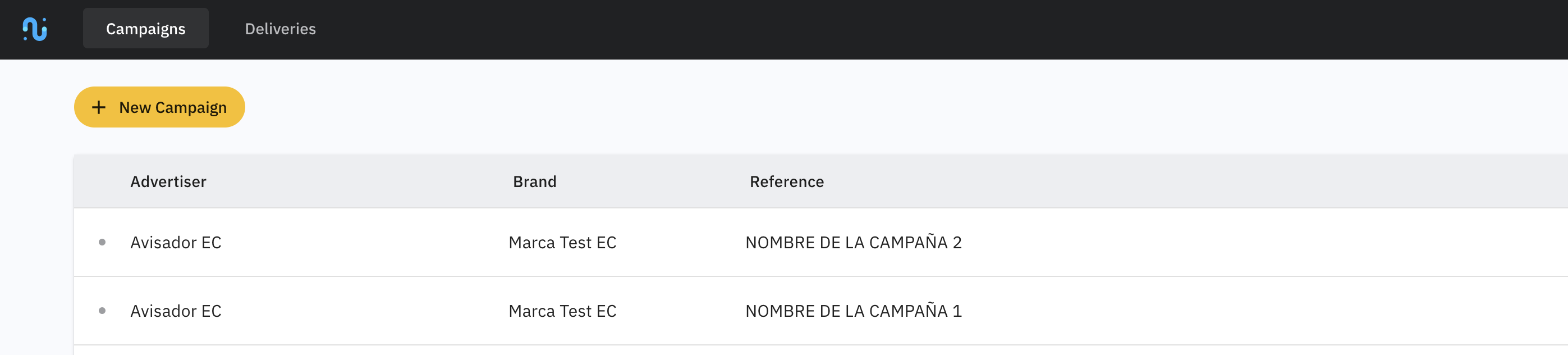
Task: Select Marca Test EC in CAMPAÑA 1 row
Action: pyautogui.click(x=562, y=311)
